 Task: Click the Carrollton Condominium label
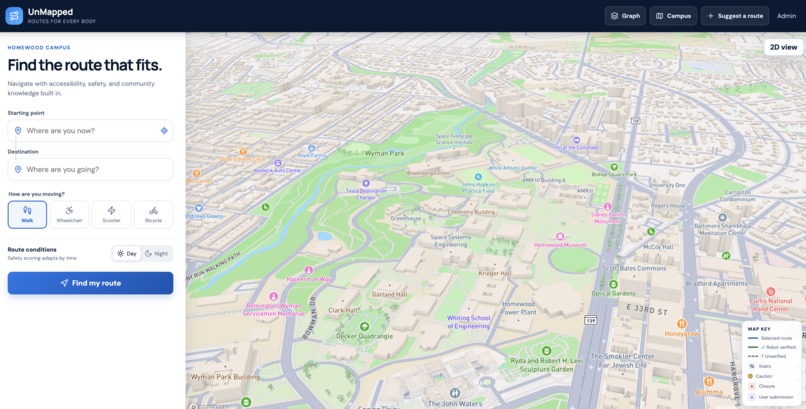pyautogui.click(x=738, y=196)
